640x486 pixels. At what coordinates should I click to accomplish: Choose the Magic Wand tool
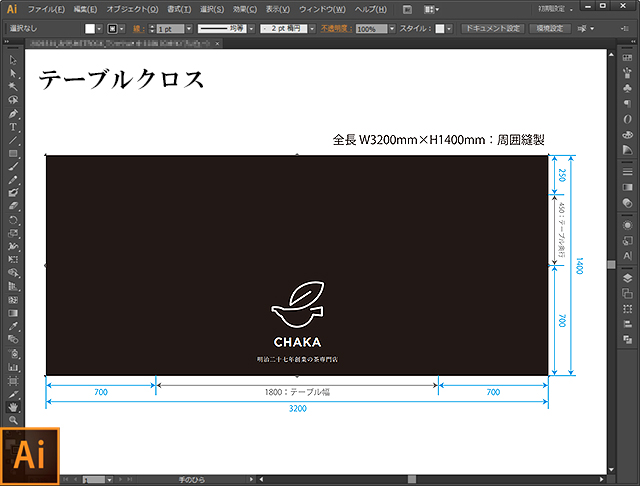tap(13, 87)
